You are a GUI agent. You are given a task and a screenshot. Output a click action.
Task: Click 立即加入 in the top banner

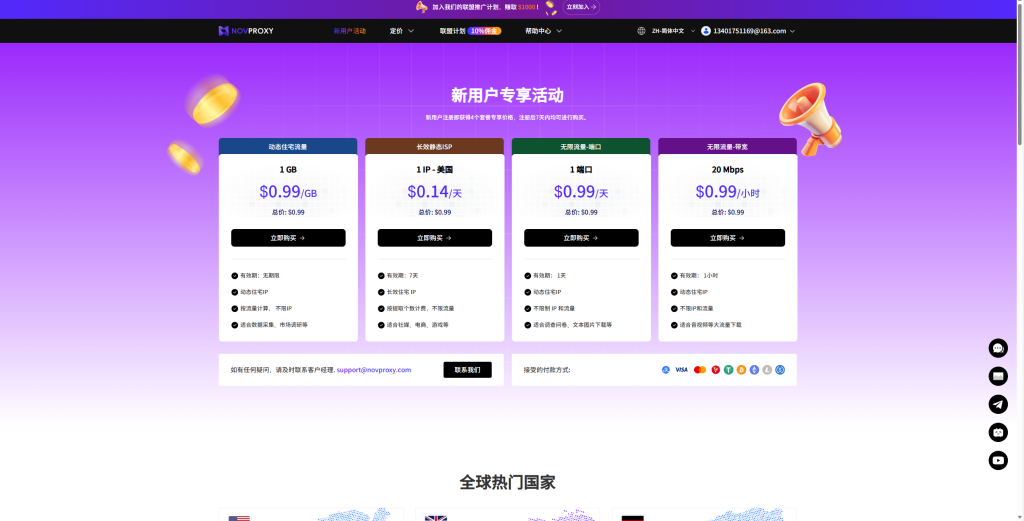581,7
